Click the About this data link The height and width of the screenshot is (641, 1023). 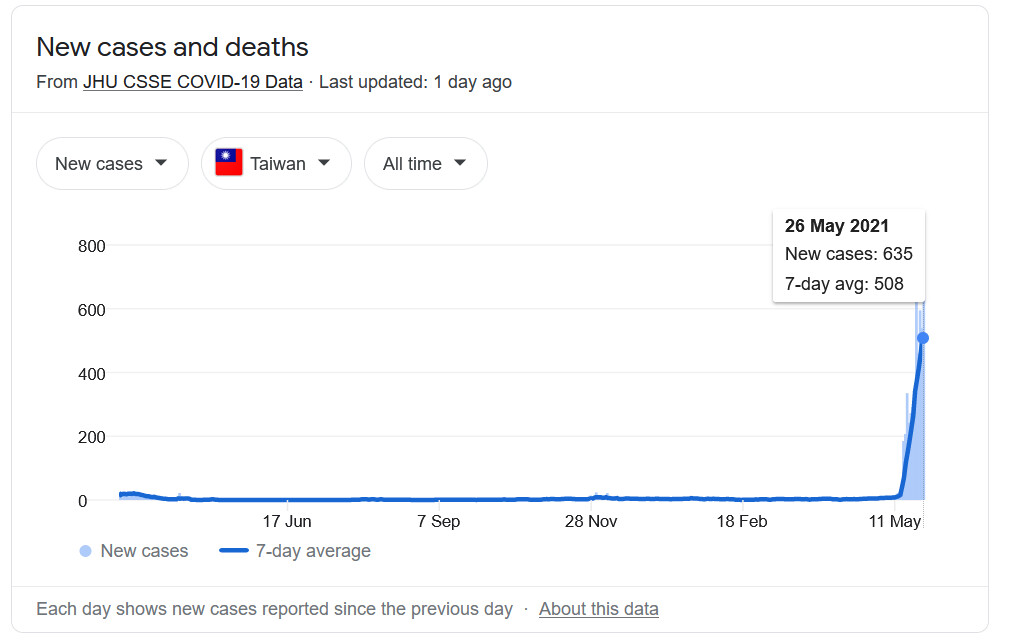(598, 608)
